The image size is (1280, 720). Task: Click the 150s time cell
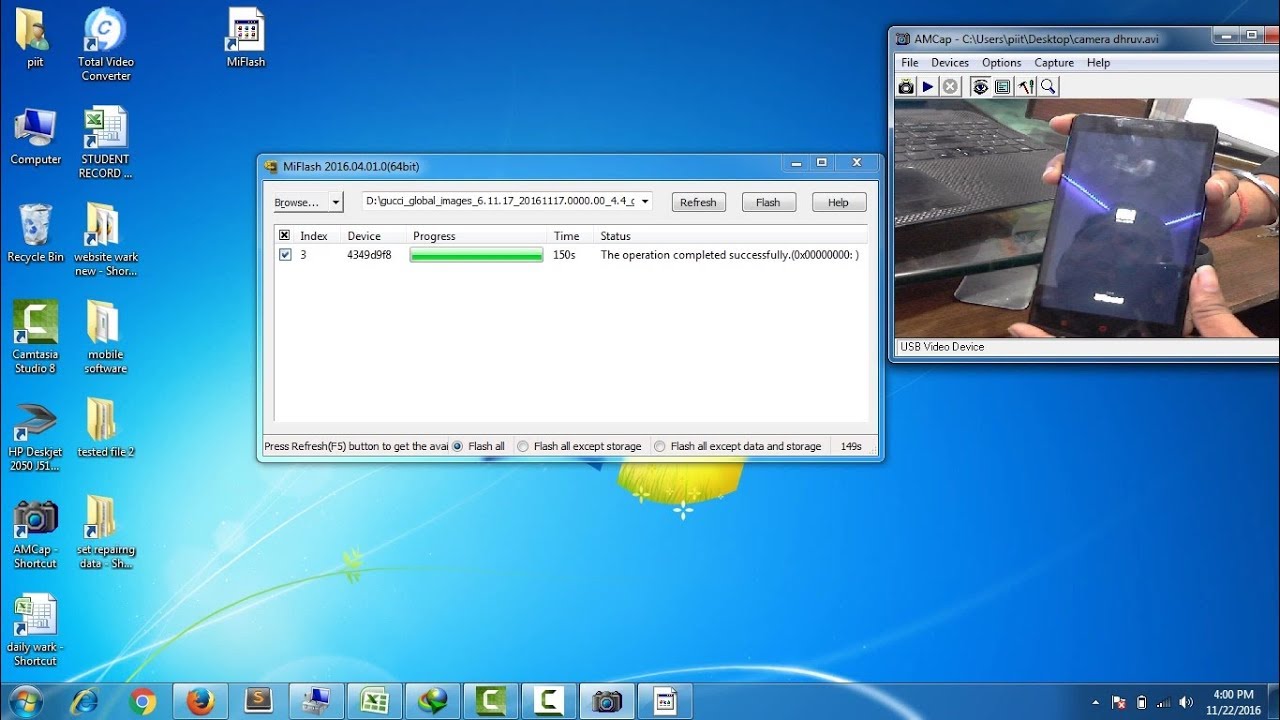pos(564,255)
